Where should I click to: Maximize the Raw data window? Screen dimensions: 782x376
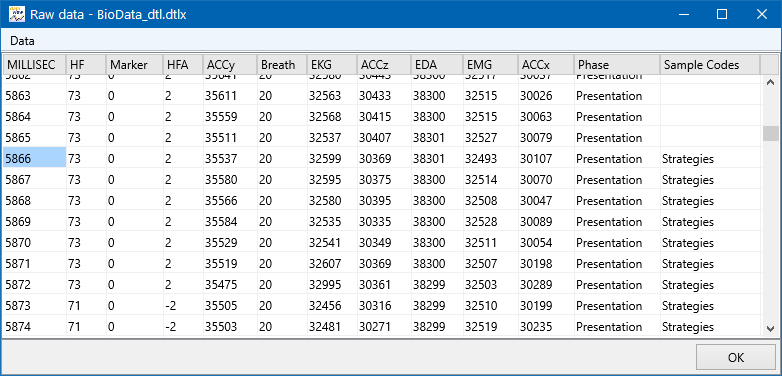coord(722,14)
